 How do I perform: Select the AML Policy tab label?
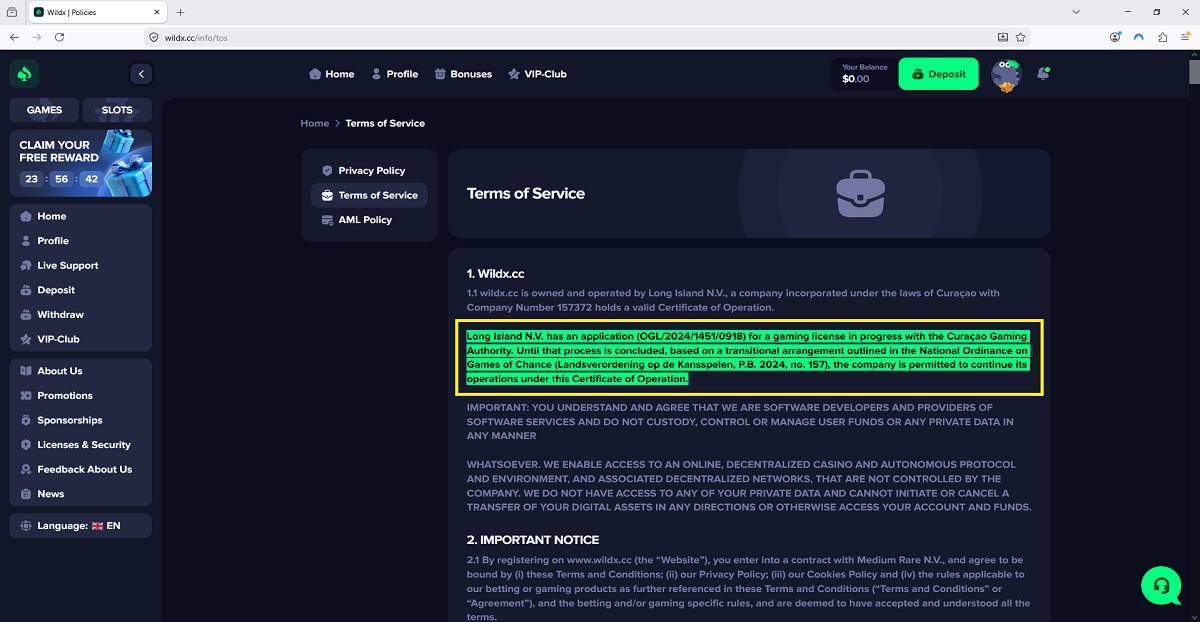pyautogui.click(x=365, y=220)
